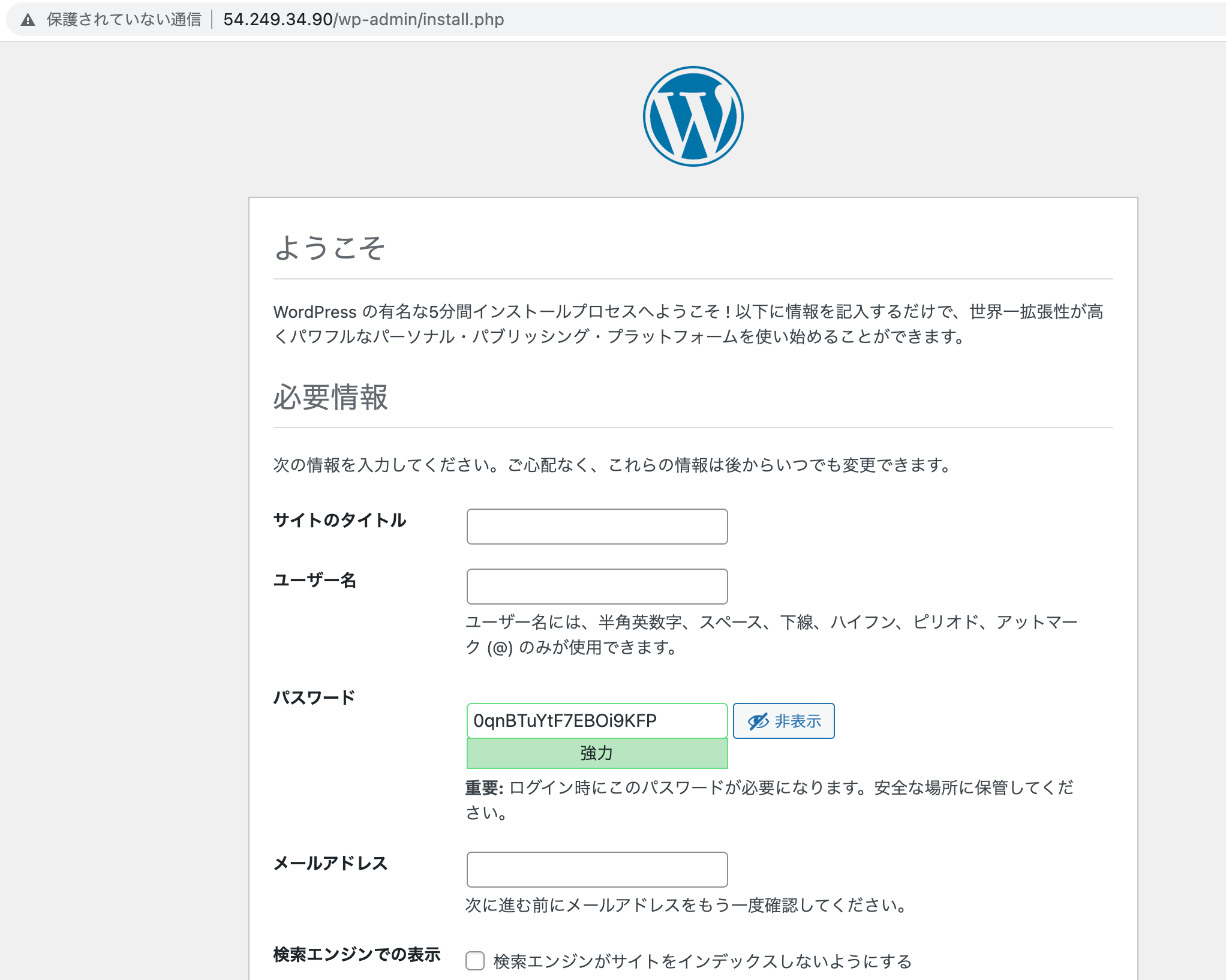Click the 検索エンジンがサイトをインデックスしないようにする label
Viewport: 1226px width, 980px height.
click(x=702, y=961)
